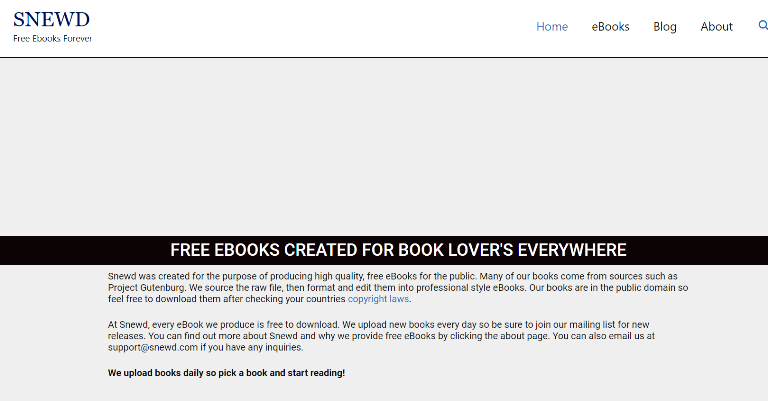Open the About menu item
Viewport: 768px width, 401px height.
pos(716,26)
